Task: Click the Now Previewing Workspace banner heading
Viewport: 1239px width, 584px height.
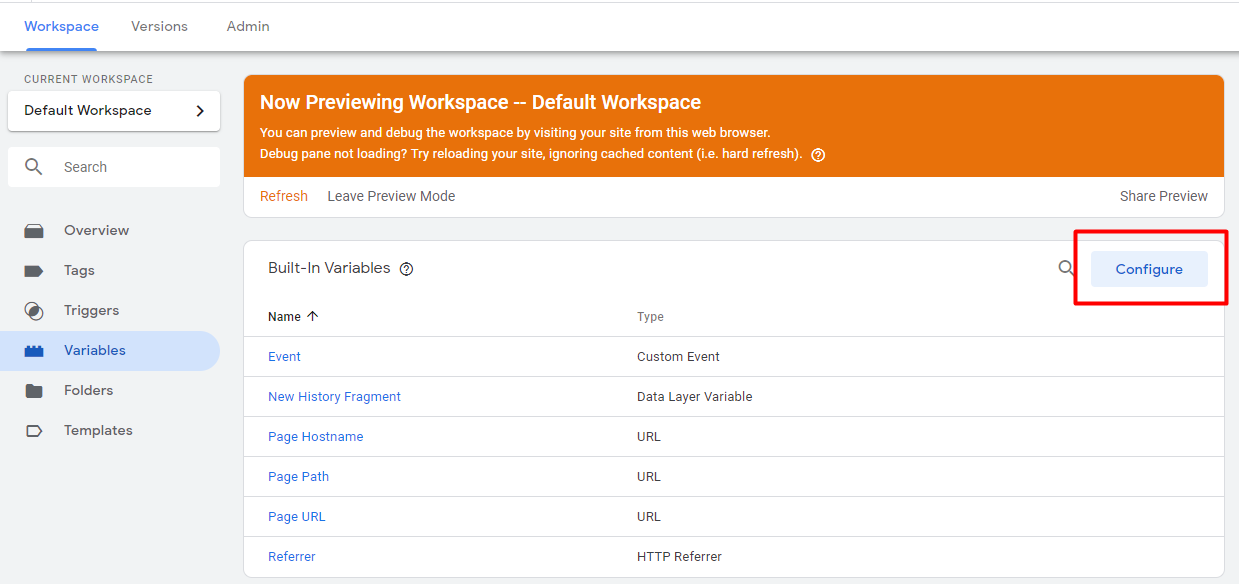Action: [480, 102]
